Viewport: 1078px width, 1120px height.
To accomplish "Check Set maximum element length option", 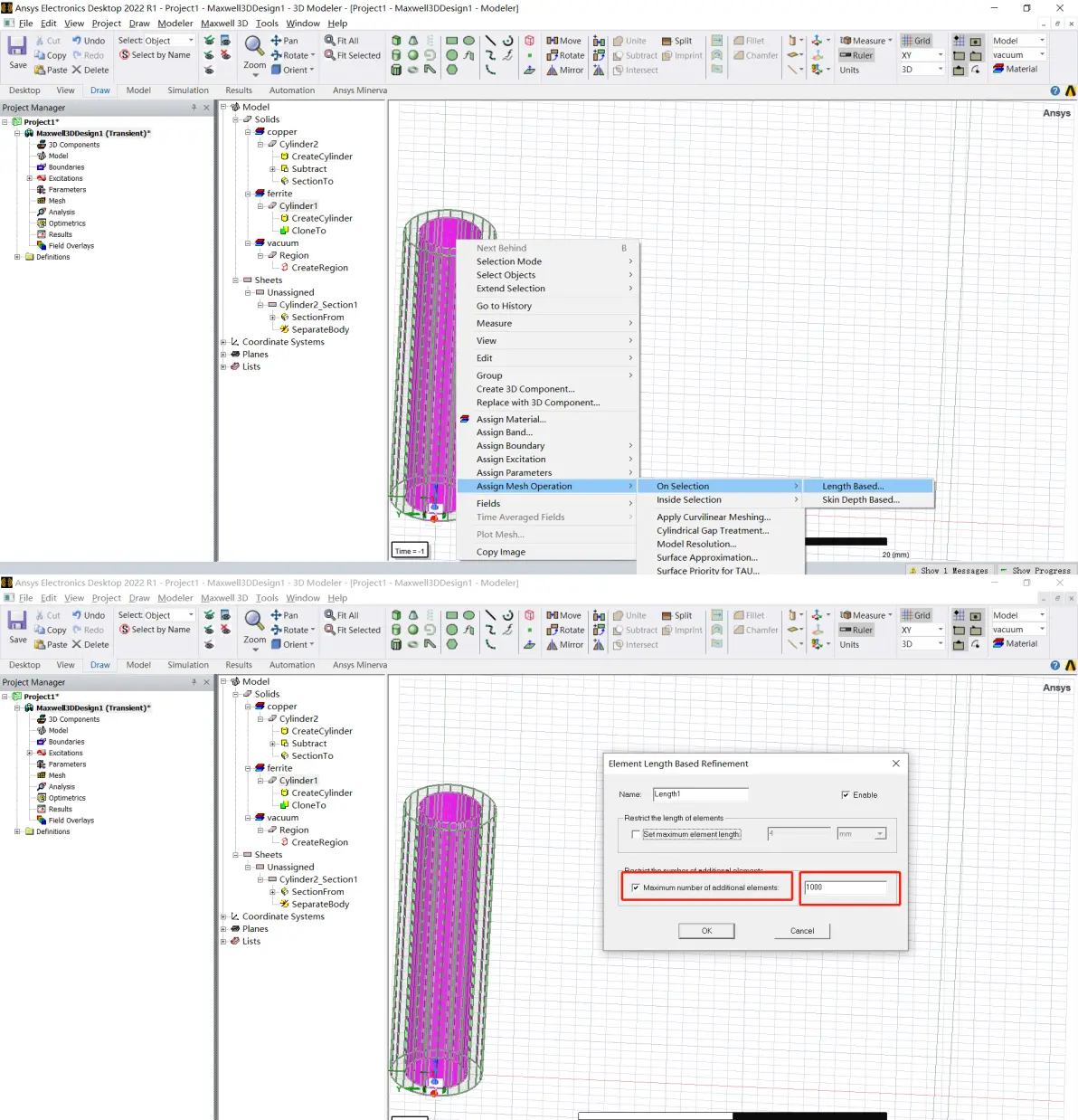I will tap(636, 834).
